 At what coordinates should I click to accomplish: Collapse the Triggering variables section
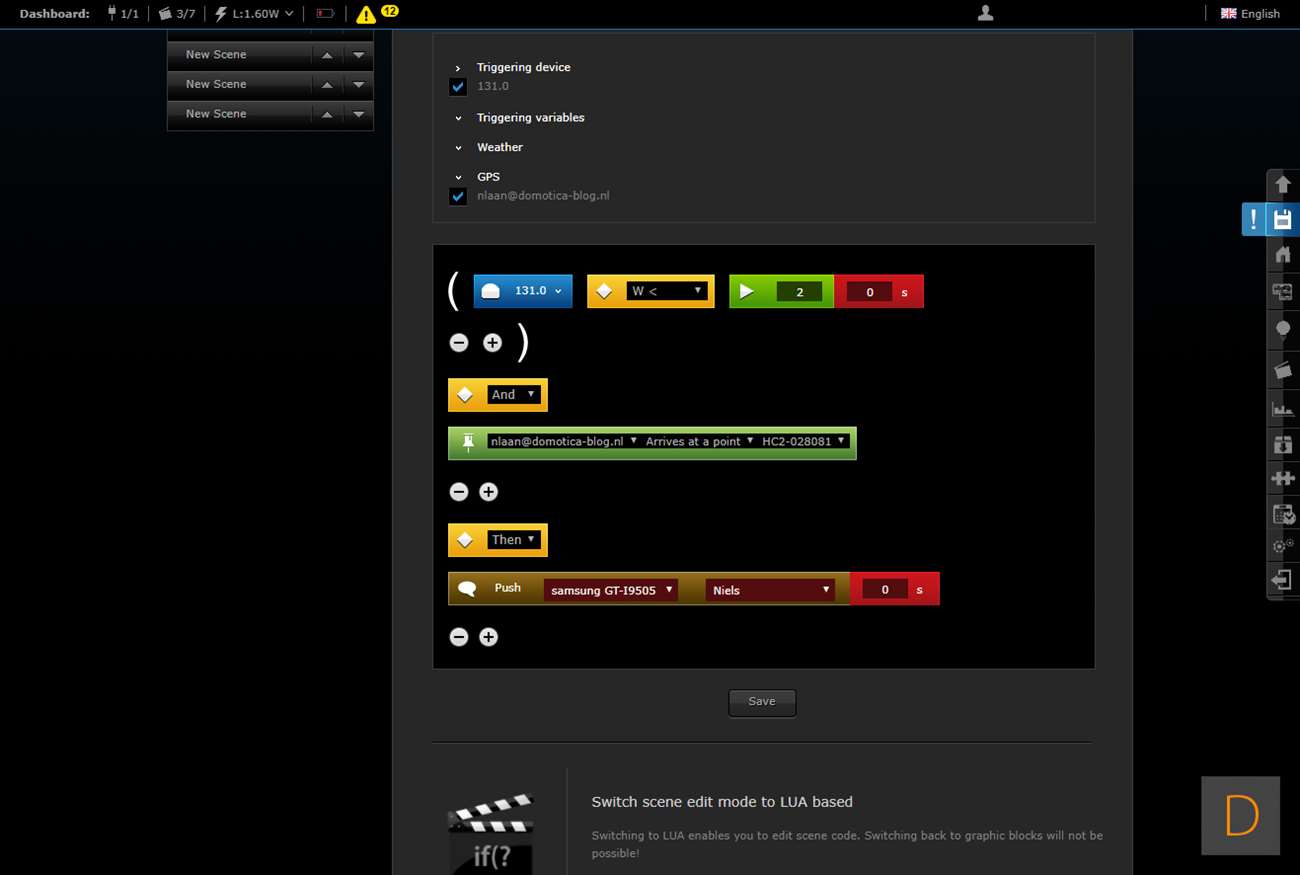click(458, 118)
